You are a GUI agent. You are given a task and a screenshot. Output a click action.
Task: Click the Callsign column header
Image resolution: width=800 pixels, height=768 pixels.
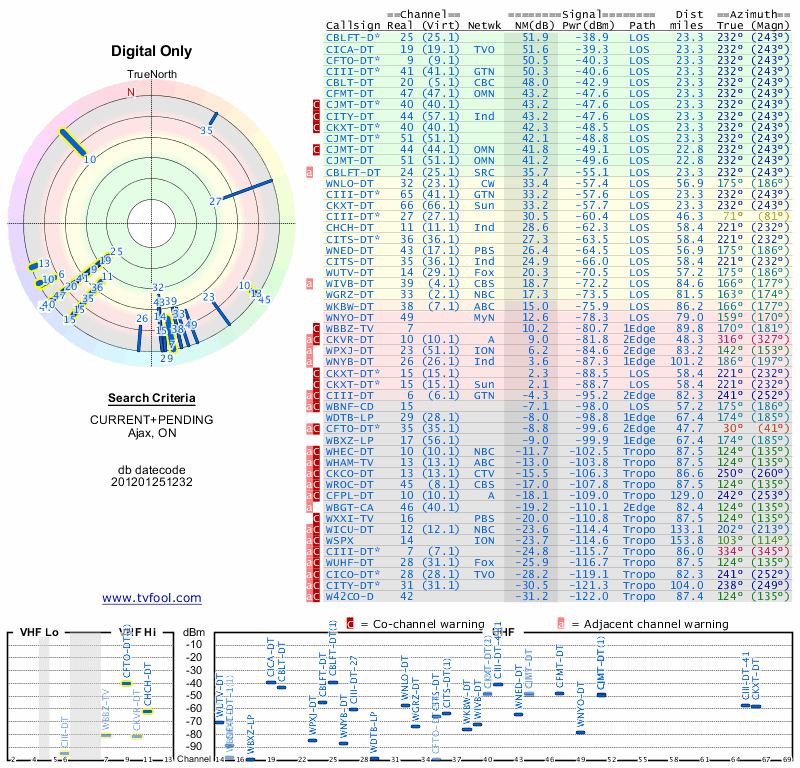point(353,26)
